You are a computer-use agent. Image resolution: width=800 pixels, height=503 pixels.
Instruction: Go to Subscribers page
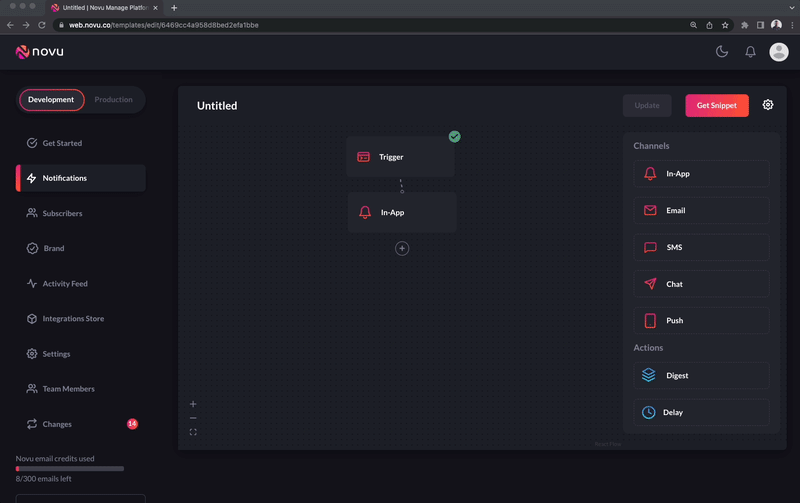(81, 213)
